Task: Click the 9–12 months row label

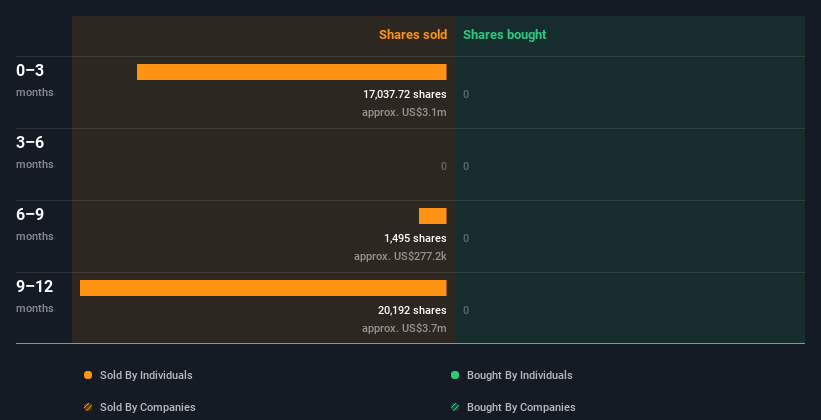Action: coord(35,296)
